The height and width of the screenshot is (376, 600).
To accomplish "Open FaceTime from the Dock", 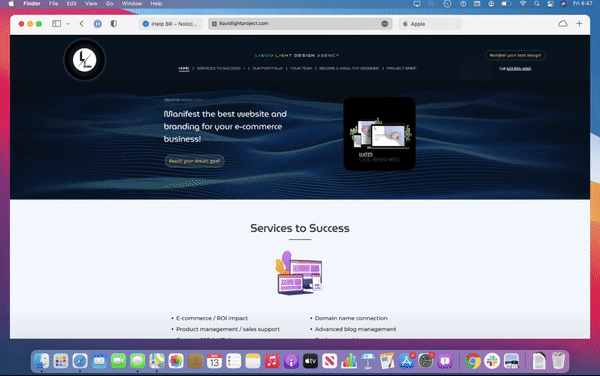I will coord(118,361).
